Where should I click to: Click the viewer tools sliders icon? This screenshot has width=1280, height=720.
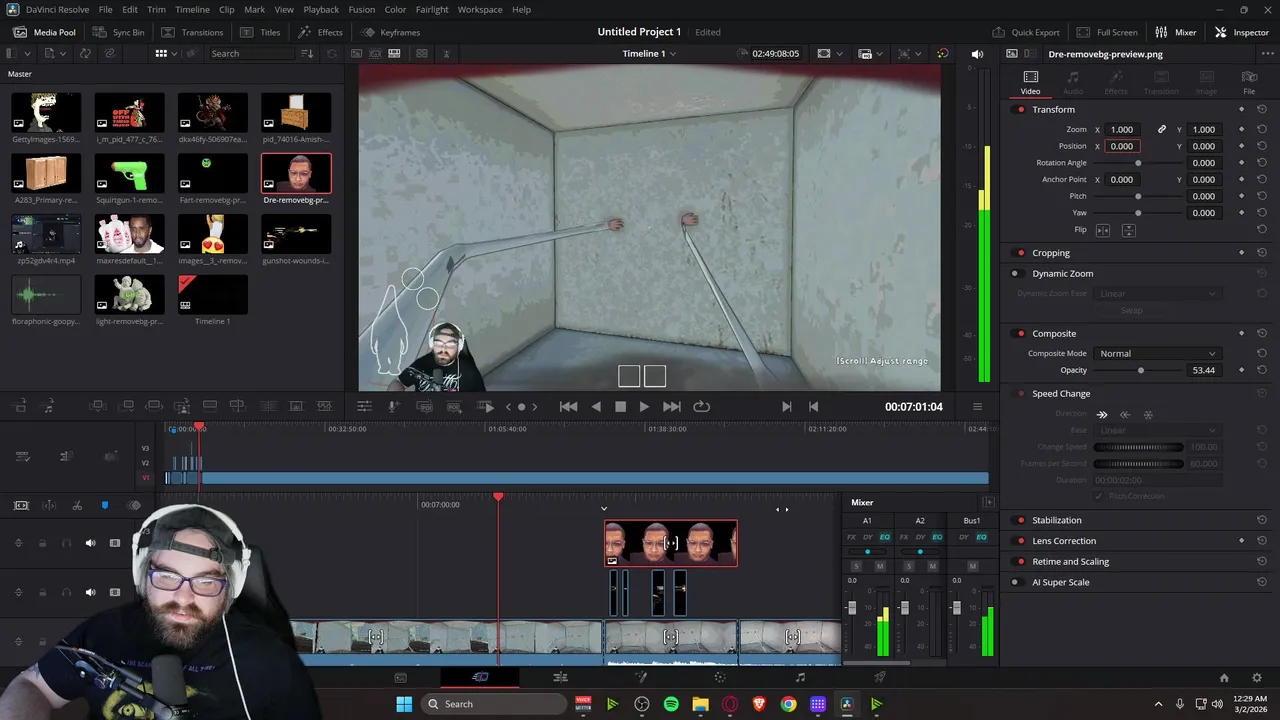(364, 406)
